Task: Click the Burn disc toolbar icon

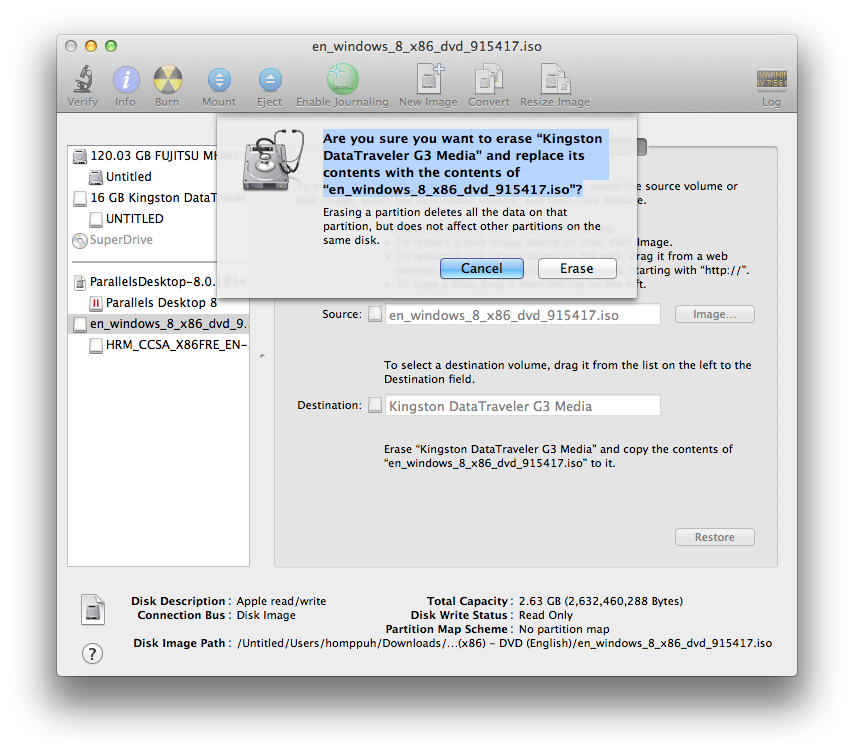Action: (x=167, y=80)
